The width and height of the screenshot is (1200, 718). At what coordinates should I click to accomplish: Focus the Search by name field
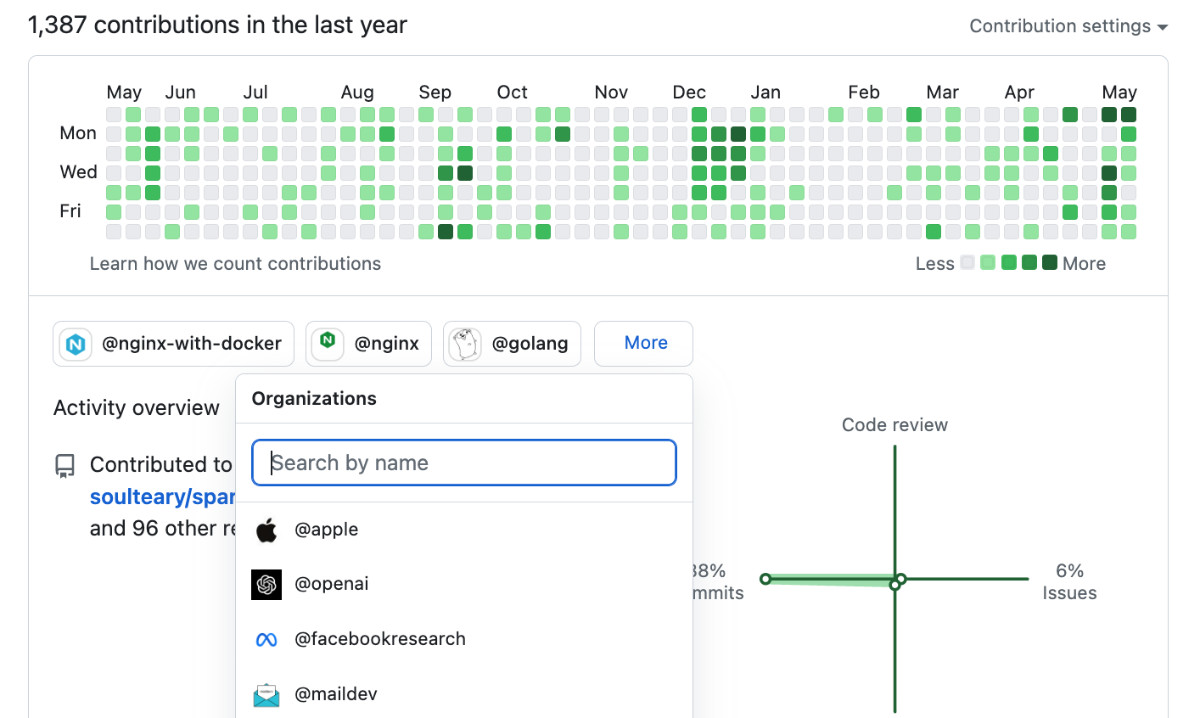464,463
